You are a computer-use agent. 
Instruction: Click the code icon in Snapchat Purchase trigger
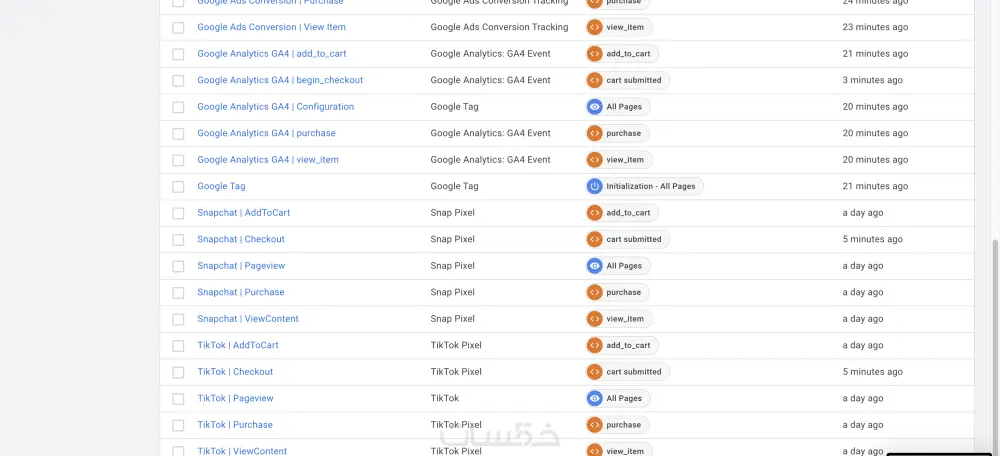point(595,292)
